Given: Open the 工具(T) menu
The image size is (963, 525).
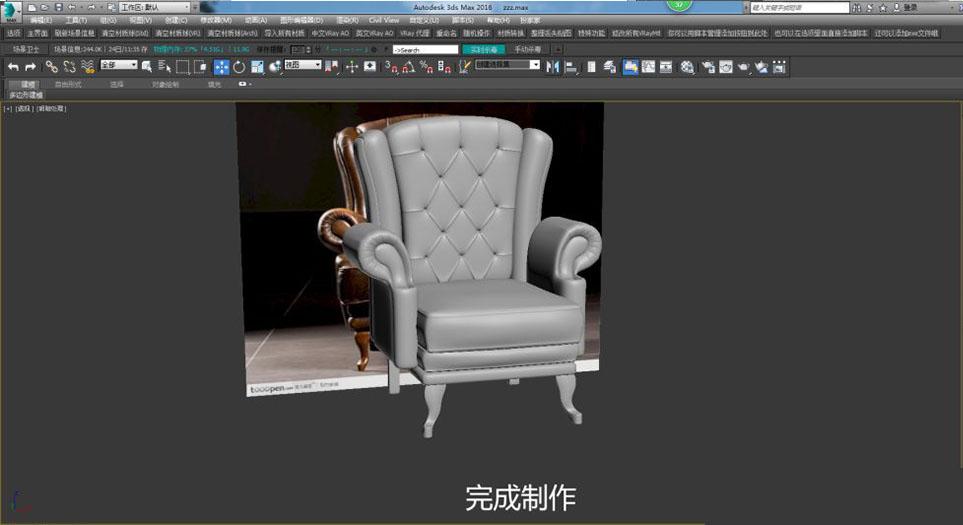Looking at the screenshot, I should [76, 20].
